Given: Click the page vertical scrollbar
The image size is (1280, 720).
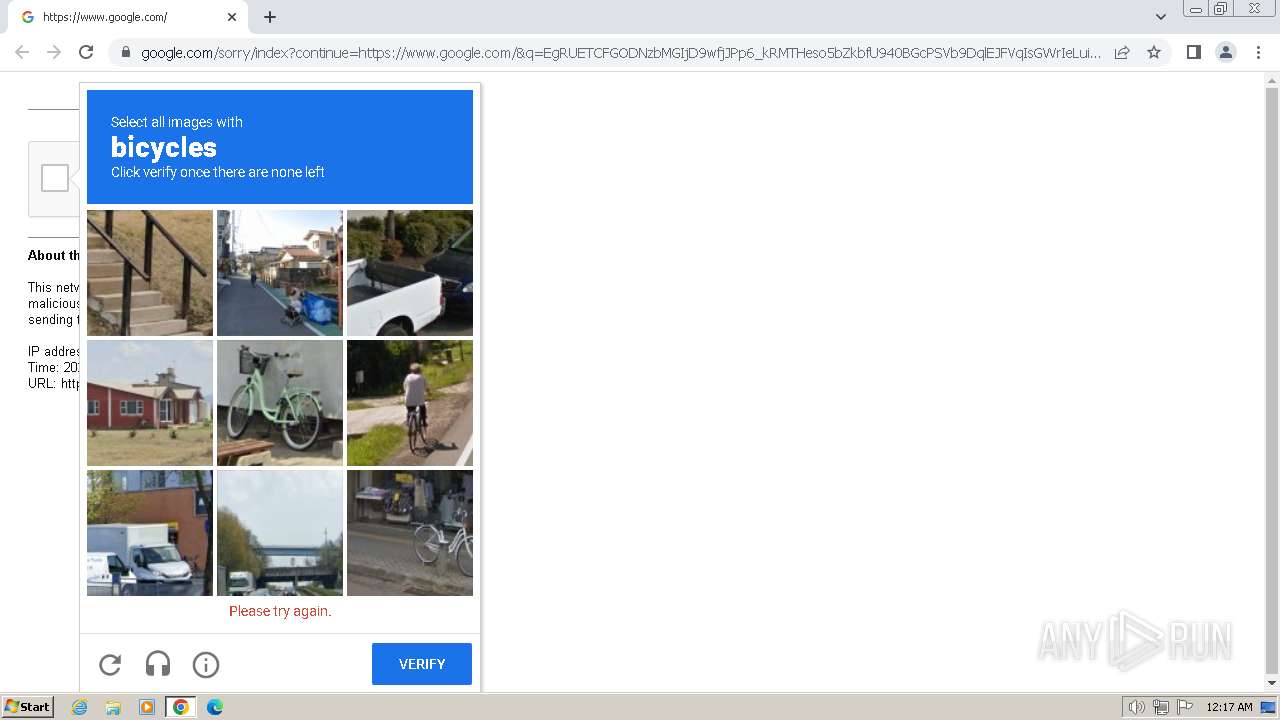Looking at the screenshot, I should click(x=1272, y=381).
